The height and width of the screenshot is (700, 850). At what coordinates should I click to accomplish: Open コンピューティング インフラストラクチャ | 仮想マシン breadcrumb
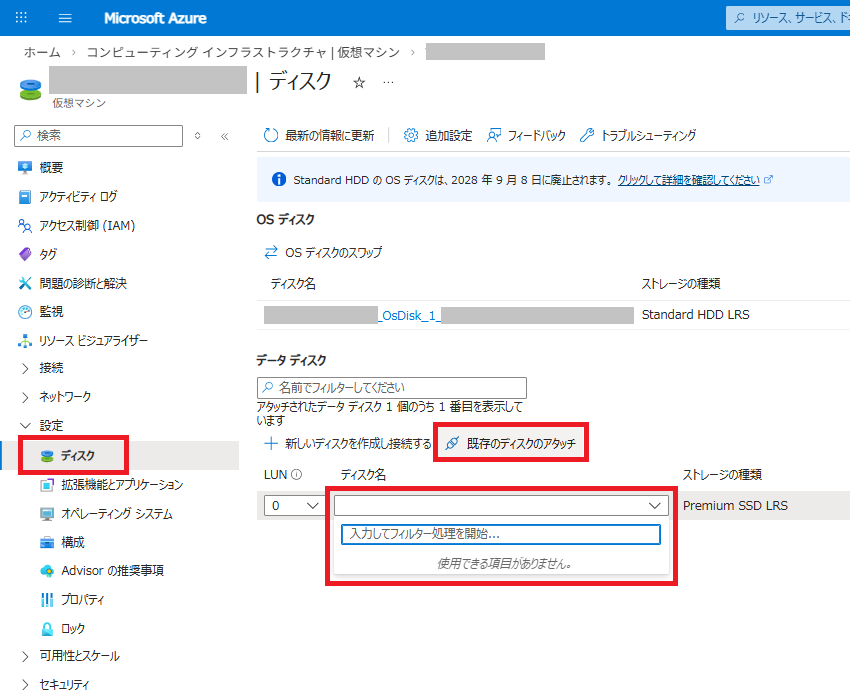tap(243, 52)
